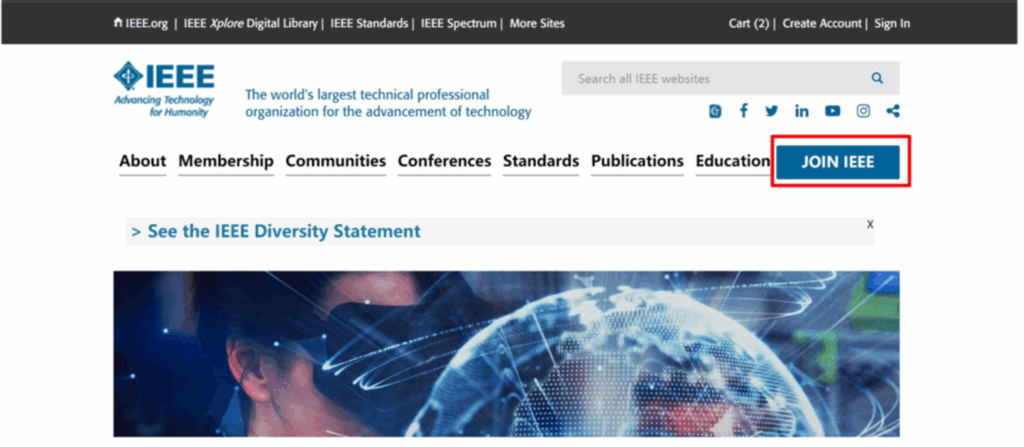Expand the More Sites list
This screenshot has height=447, width=1024.
[x=537, y=24]
